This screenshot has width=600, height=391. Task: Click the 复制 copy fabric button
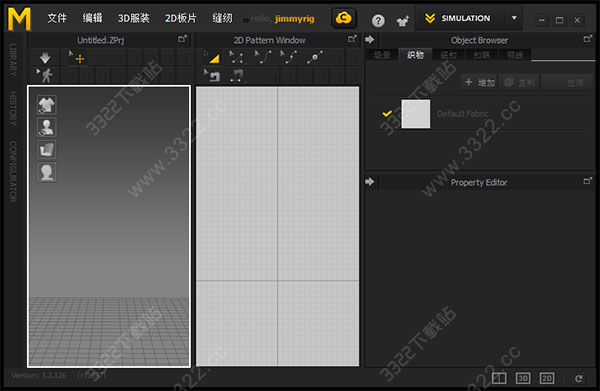coord(519,82)
